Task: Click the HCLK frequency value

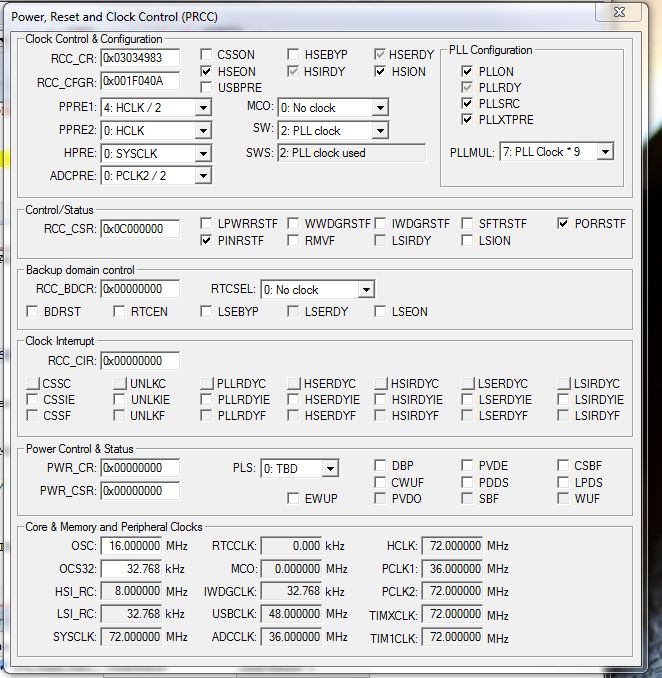Action: coord(452,546)
